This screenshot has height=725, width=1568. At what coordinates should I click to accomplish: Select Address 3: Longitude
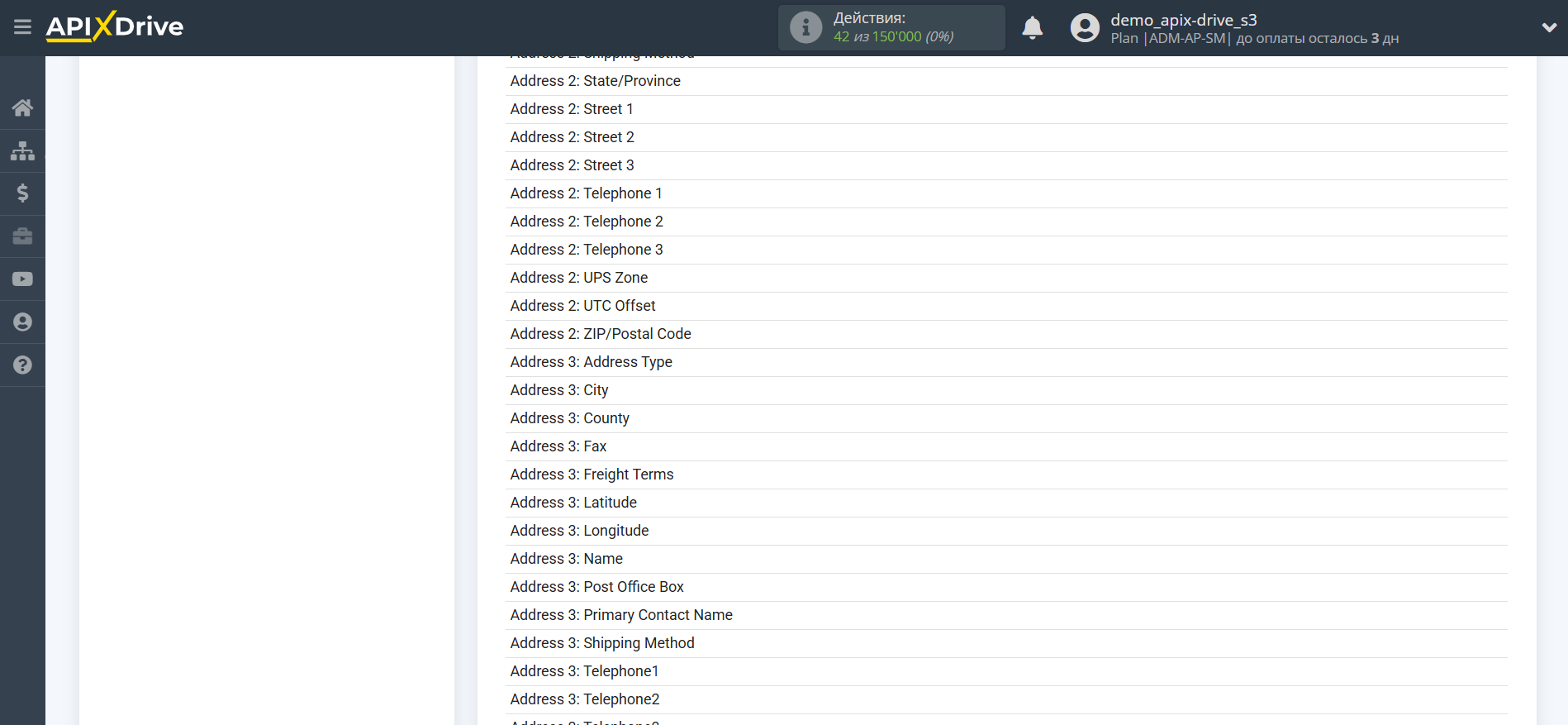[x=1006, y=531]
